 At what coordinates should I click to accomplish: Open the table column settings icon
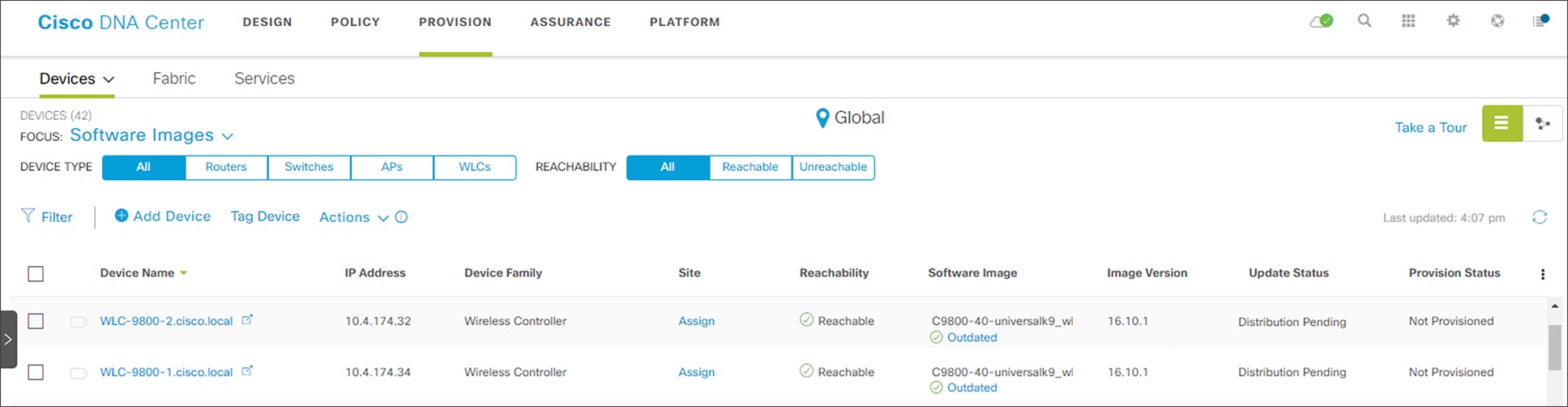coord(1543,274)
